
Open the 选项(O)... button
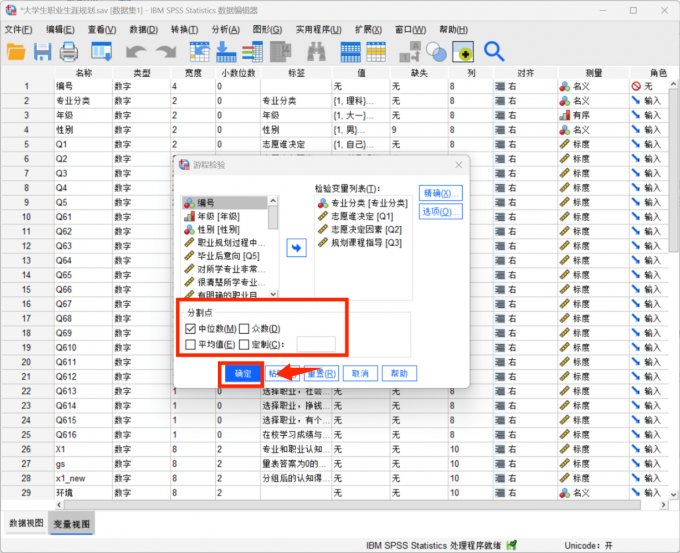tap(441, 212)
